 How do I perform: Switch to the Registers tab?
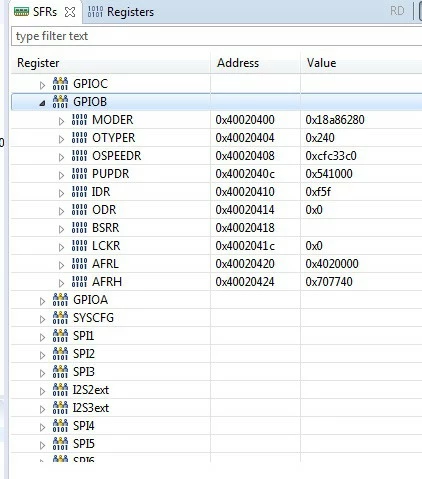pos(121,12)
